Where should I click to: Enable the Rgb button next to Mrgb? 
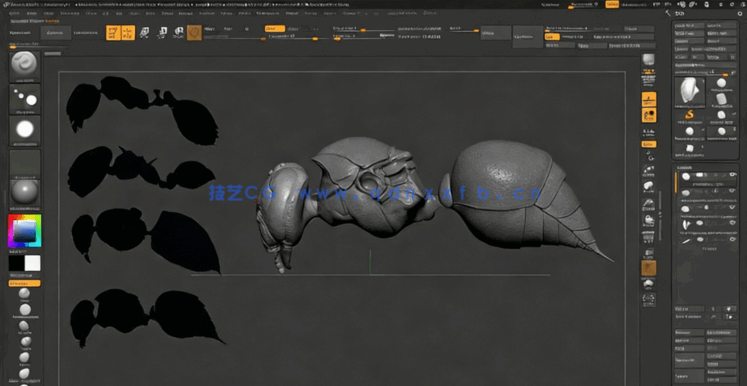[x=228, y=29]
